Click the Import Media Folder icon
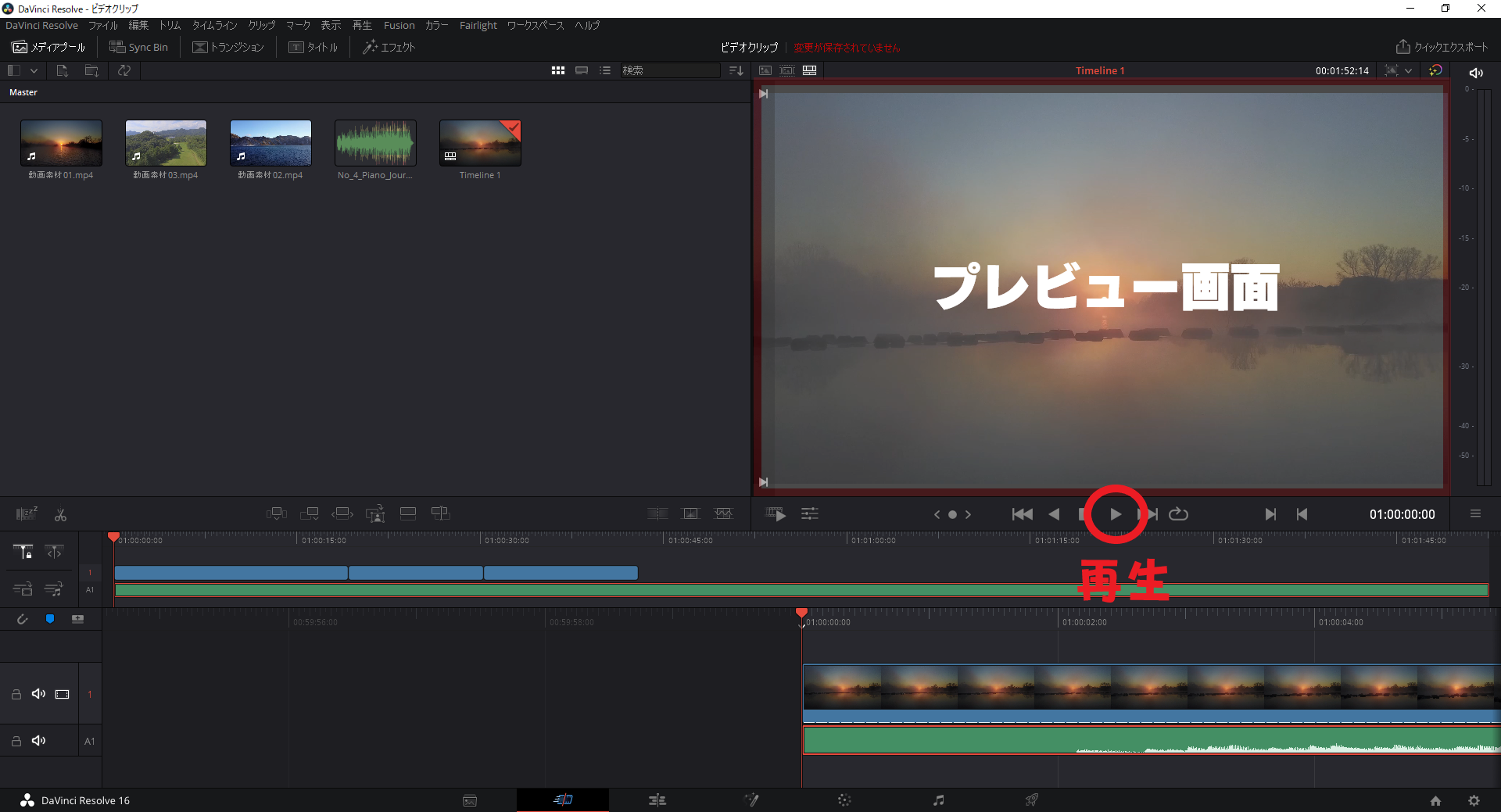Screen dimensions: 1501x812 (x=91, y=70)
